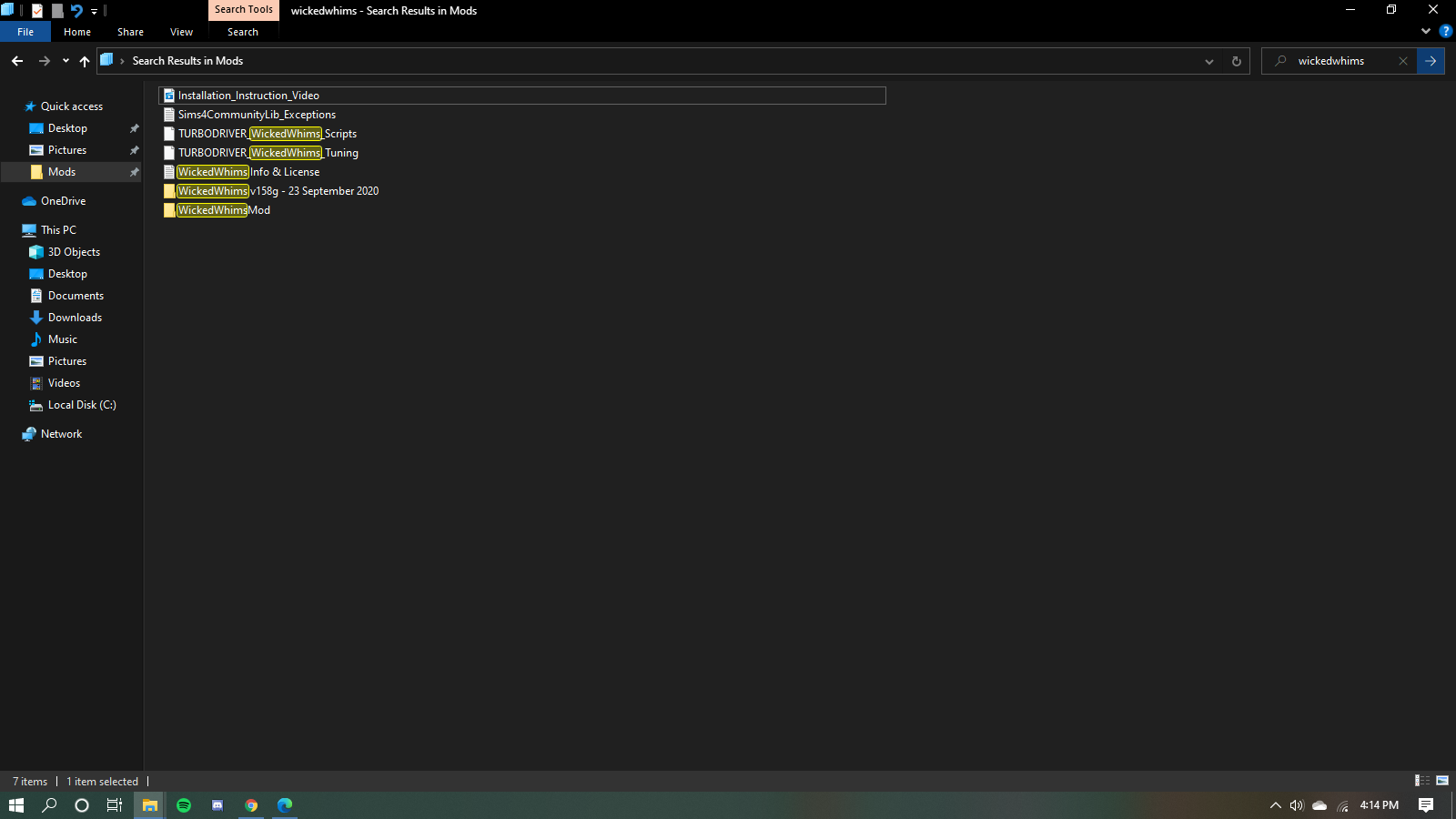Screen dimensions: 1456x819
Task: Open the Downloads folder
Action: (x=75, y=318)
